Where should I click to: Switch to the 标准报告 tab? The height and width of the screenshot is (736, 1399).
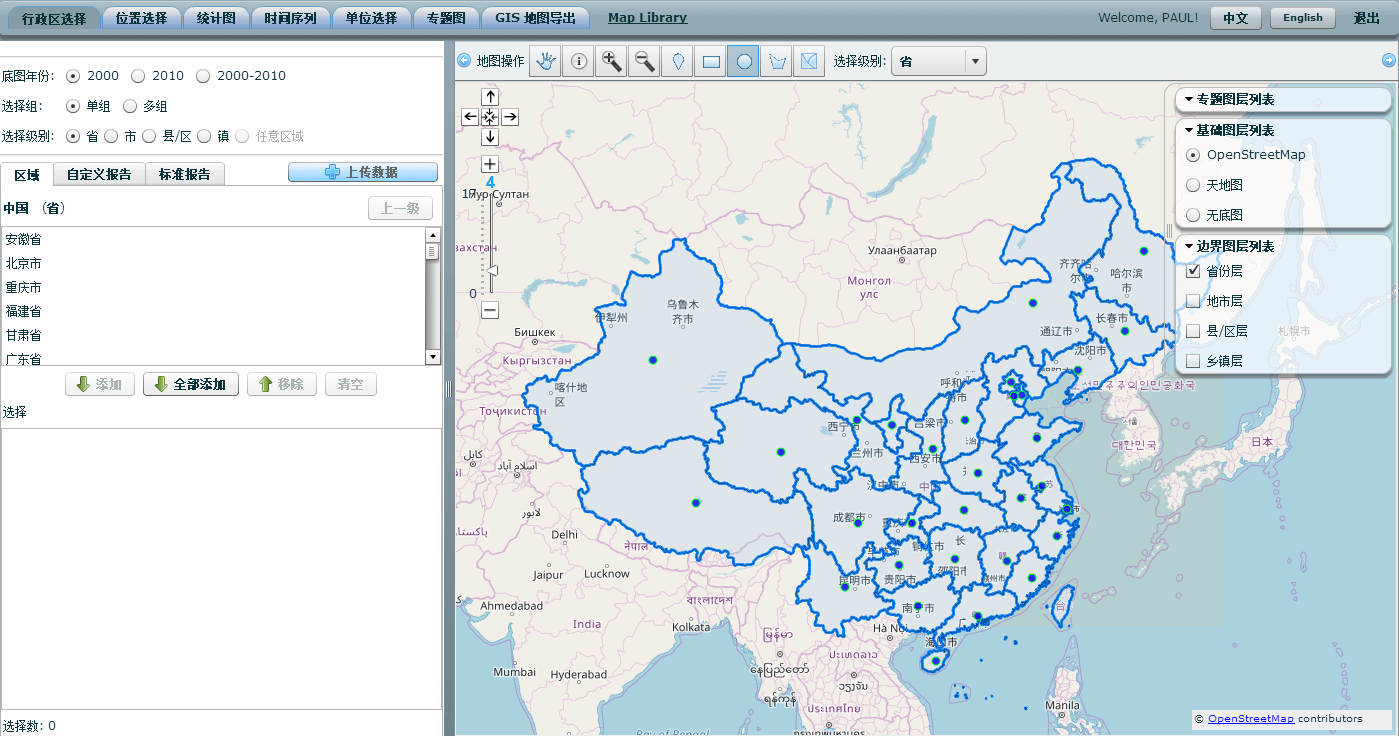pyautogui.click(x=185, y=174)
